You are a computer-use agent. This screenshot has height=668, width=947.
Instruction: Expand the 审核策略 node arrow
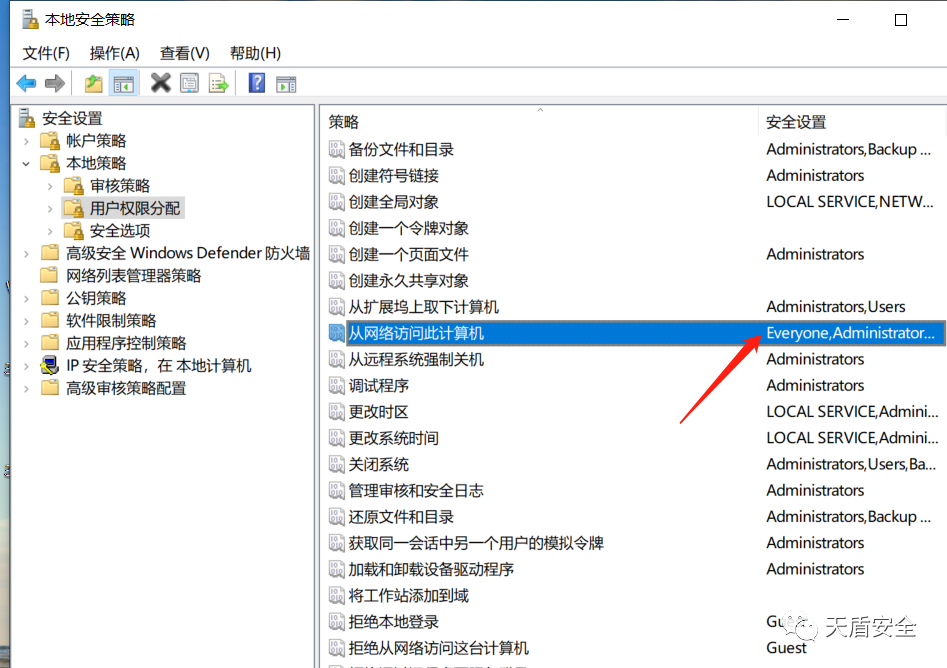click(x=50, y=186)
